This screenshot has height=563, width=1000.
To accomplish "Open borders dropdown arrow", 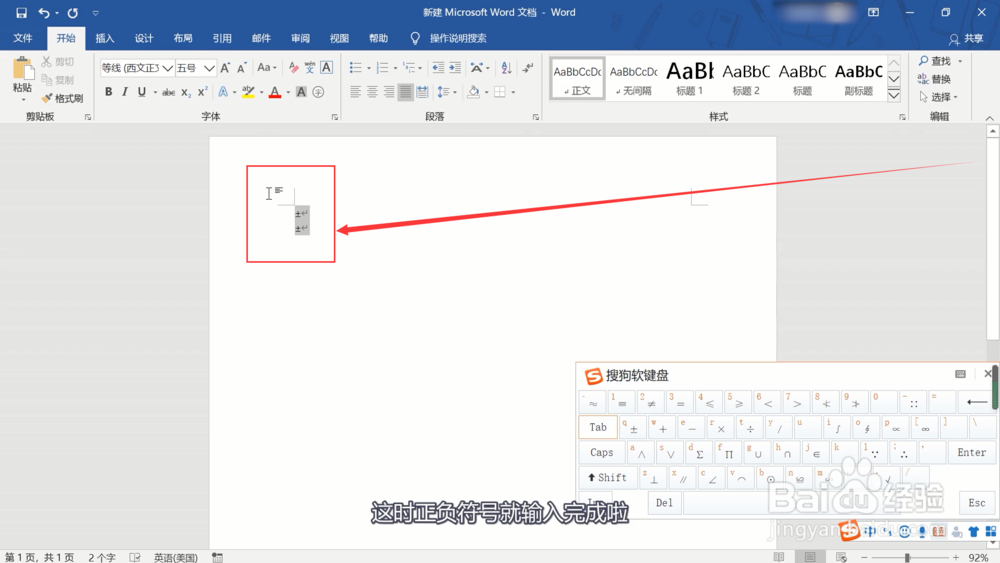I will [513, 92].
